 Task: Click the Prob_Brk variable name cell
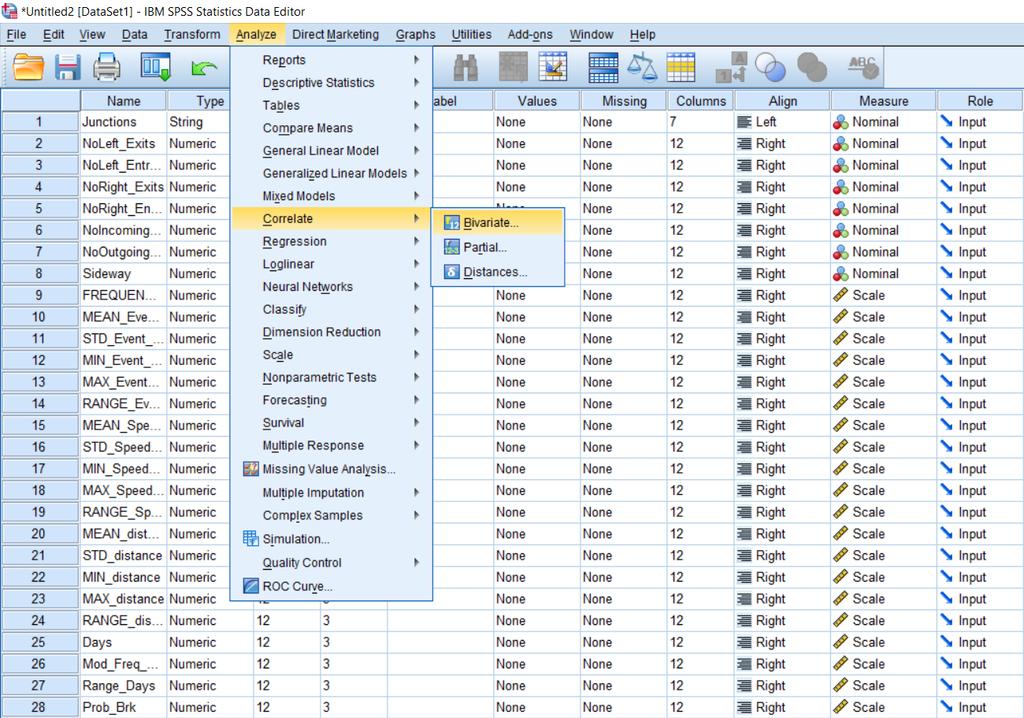(x=123, y=707)
